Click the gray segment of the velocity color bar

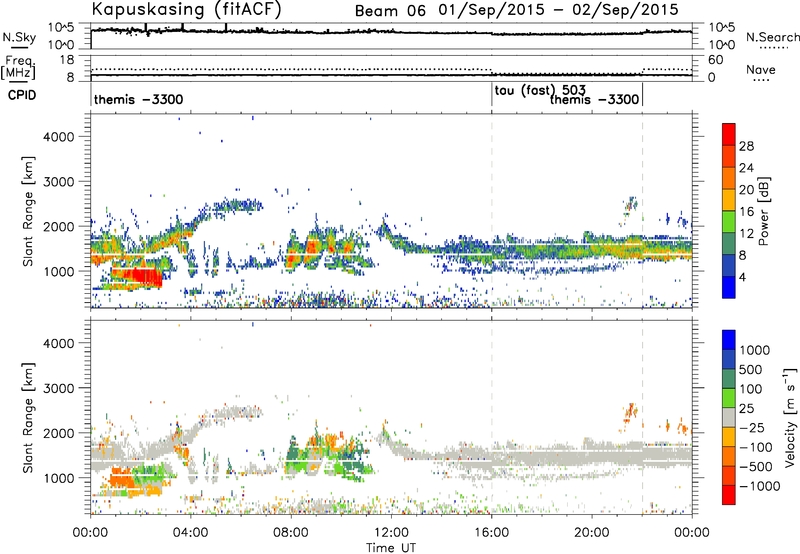729,417
